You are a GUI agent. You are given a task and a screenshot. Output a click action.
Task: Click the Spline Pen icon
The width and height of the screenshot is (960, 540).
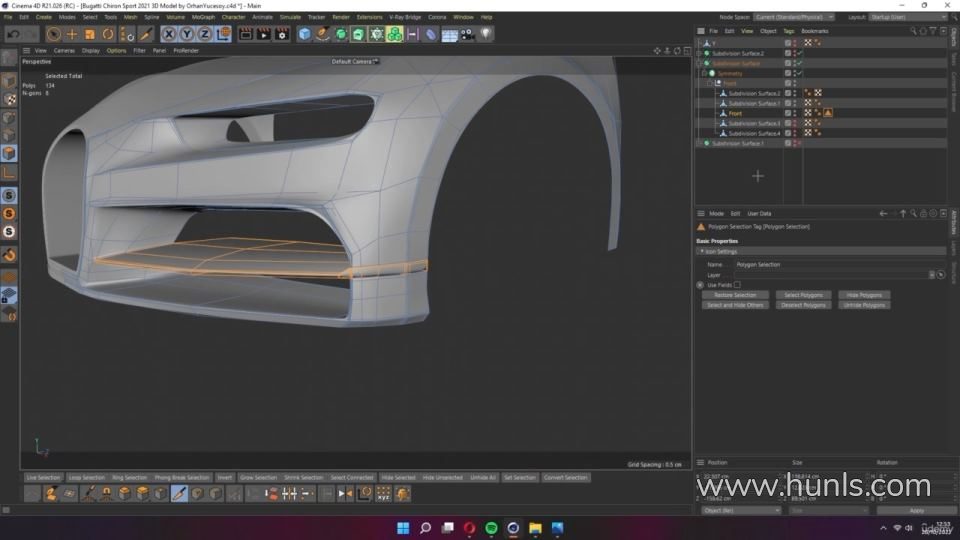coord(322,34)
